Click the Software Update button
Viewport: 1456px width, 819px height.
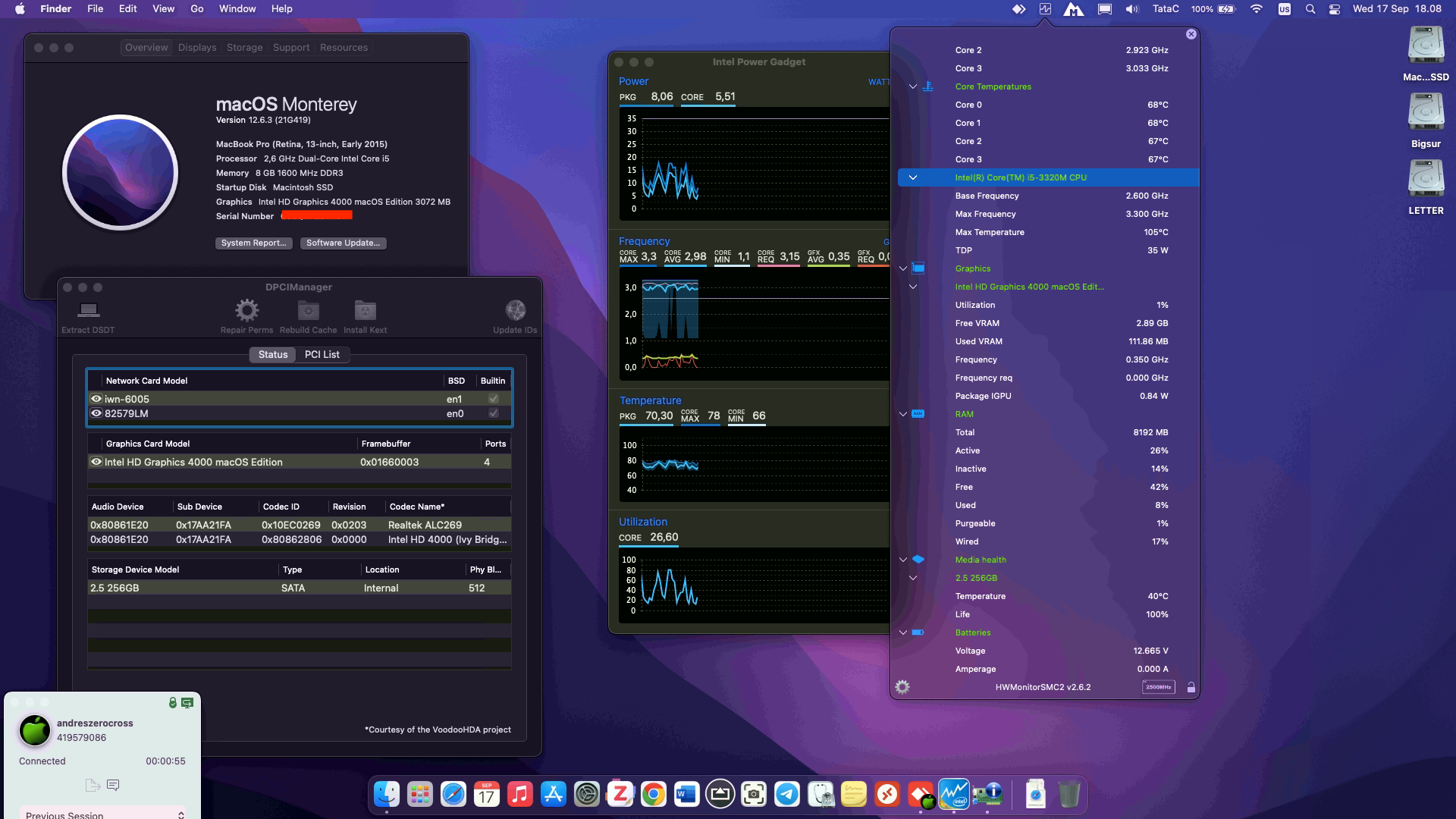343,243
